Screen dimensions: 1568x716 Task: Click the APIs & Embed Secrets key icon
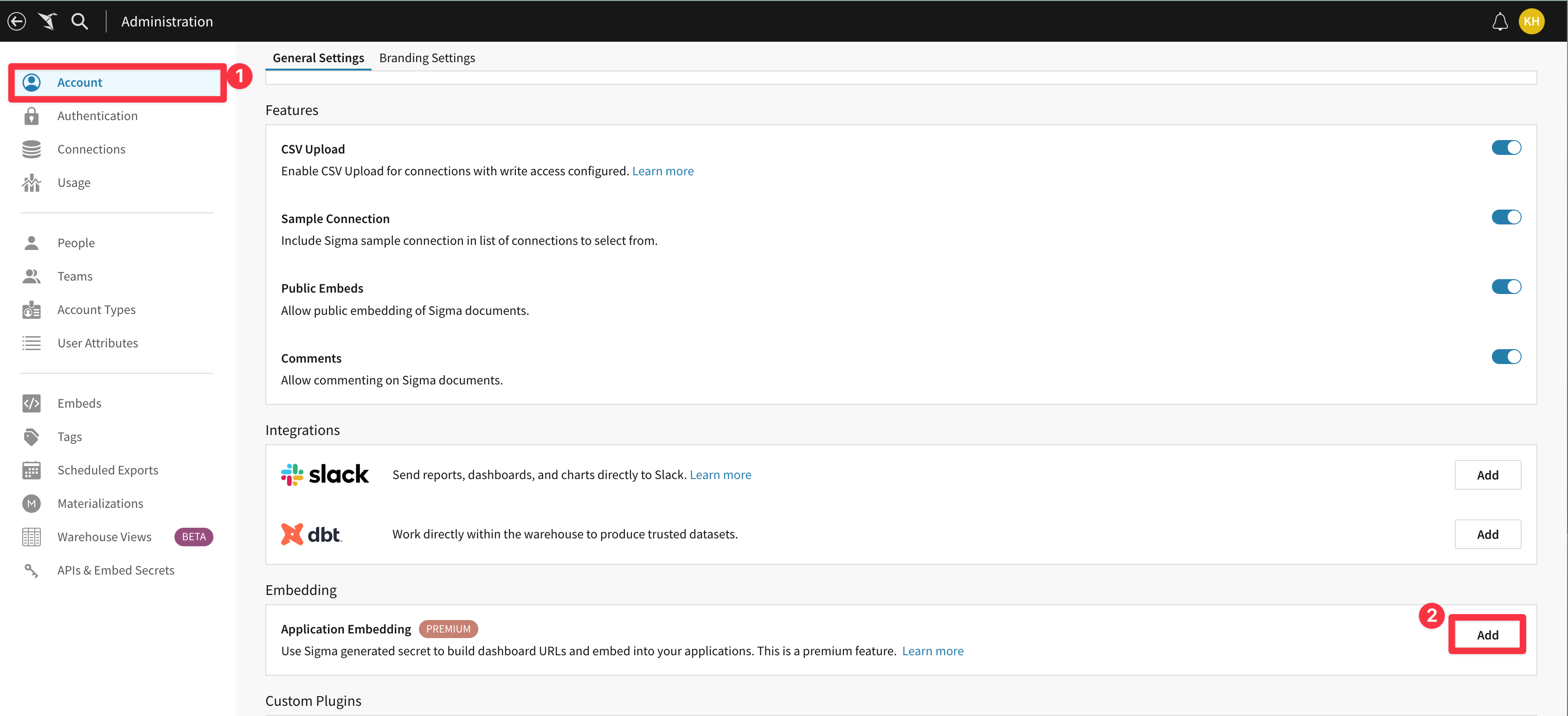point(31,570)
